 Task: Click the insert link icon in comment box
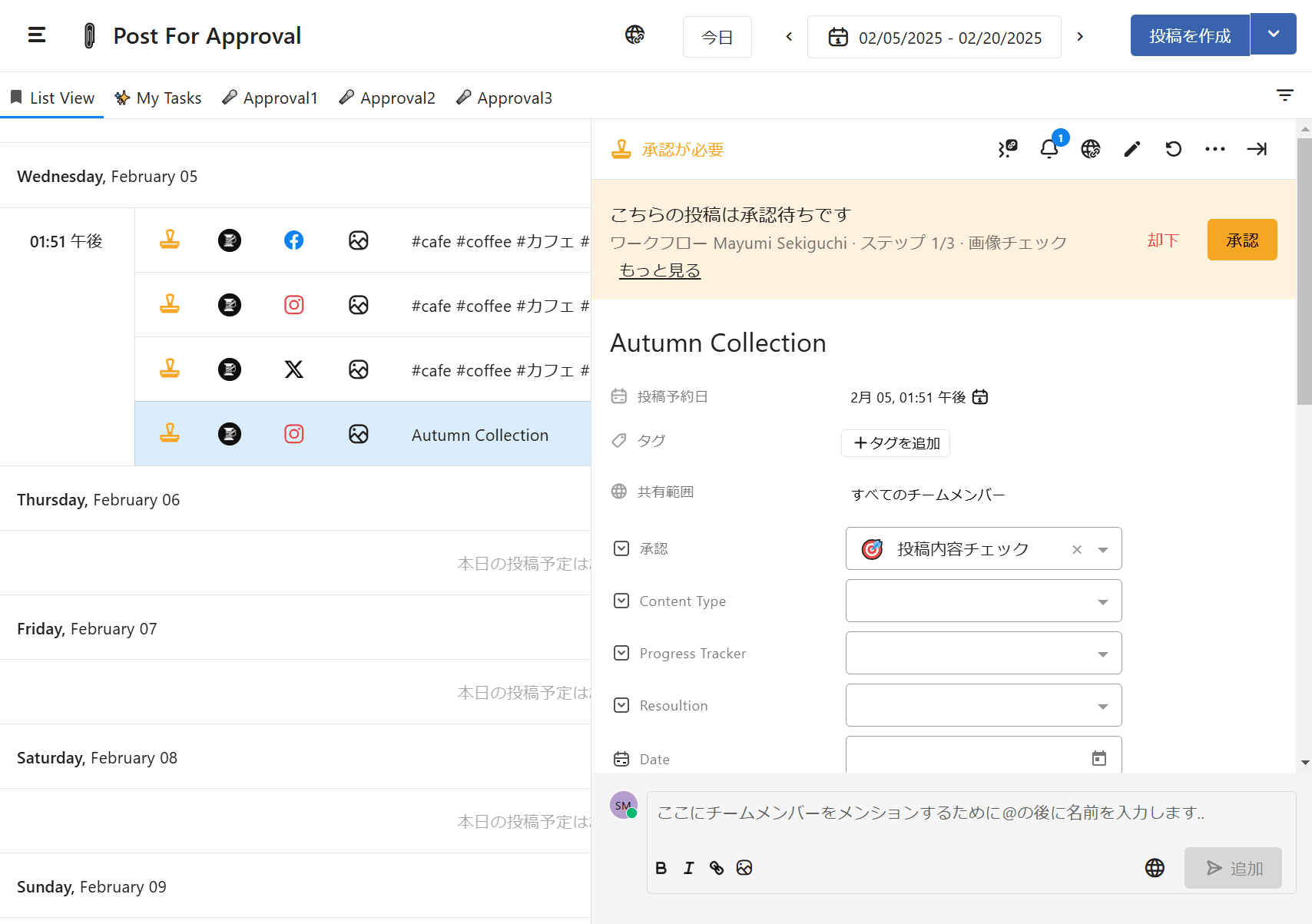click(717, 868)
